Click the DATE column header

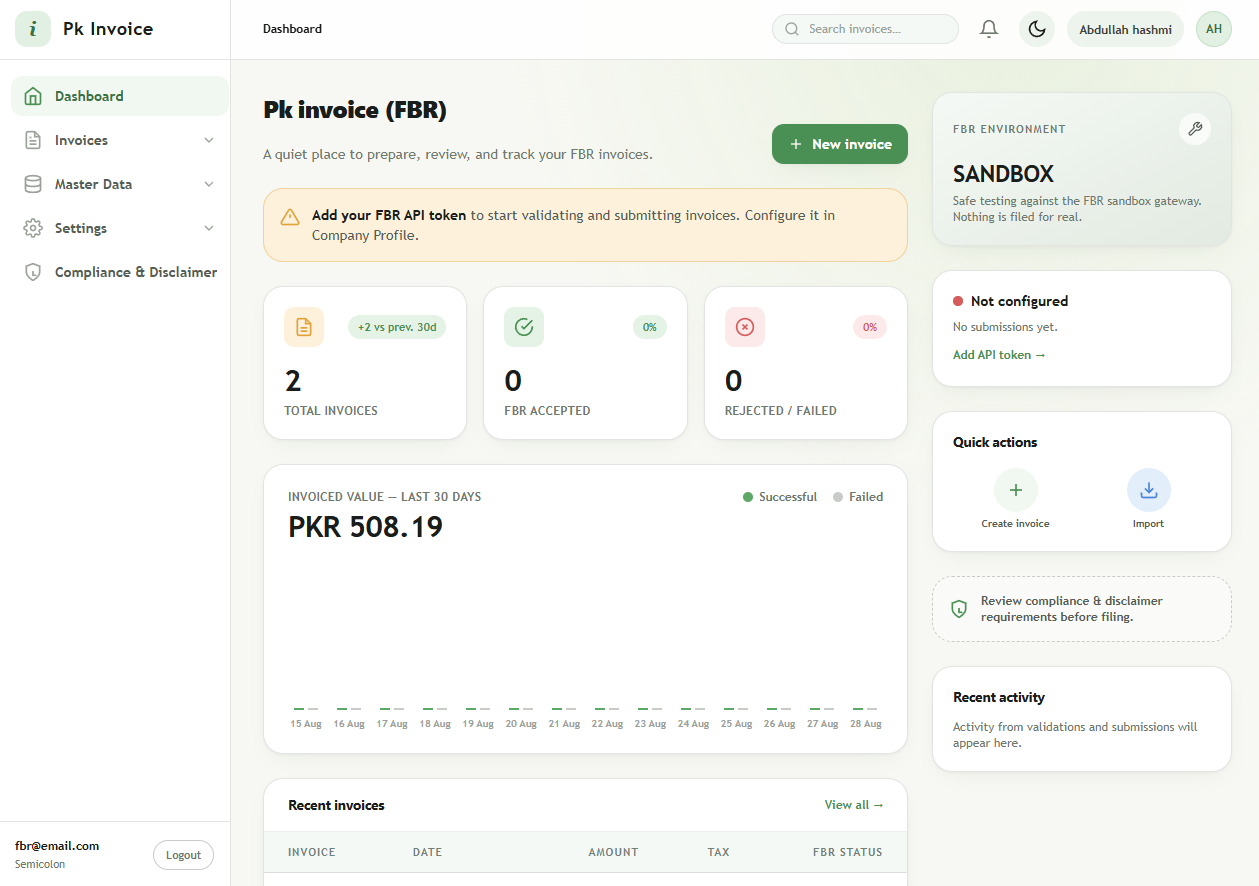[427, 852]
